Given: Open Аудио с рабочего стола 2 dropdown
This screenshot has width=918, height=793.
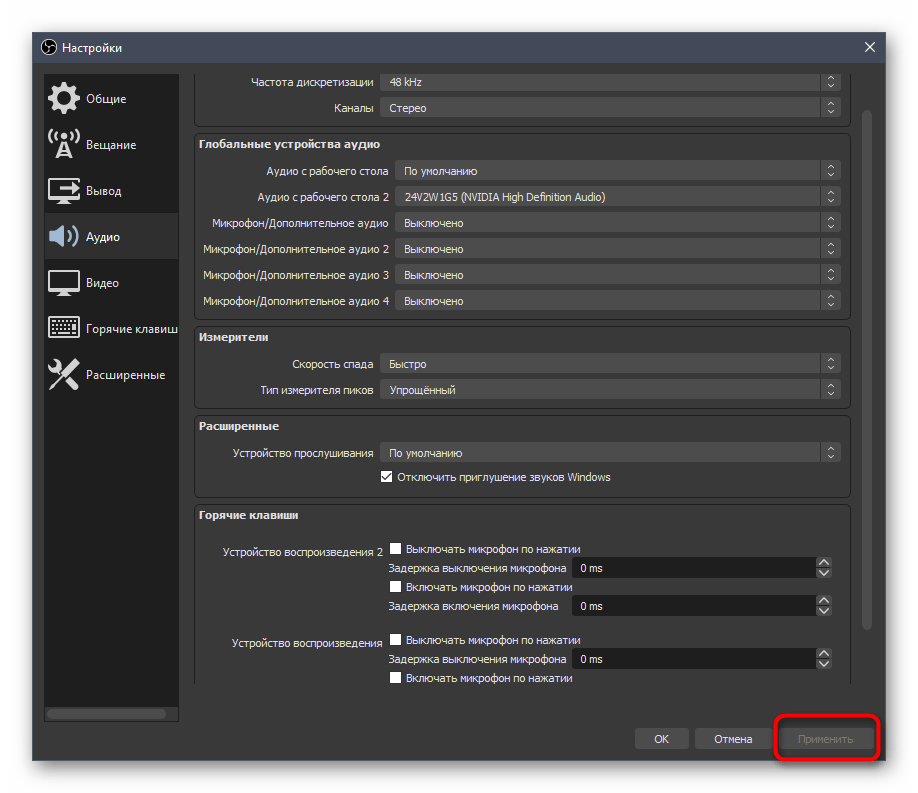Looking at the screenshot, I should 617,197.
